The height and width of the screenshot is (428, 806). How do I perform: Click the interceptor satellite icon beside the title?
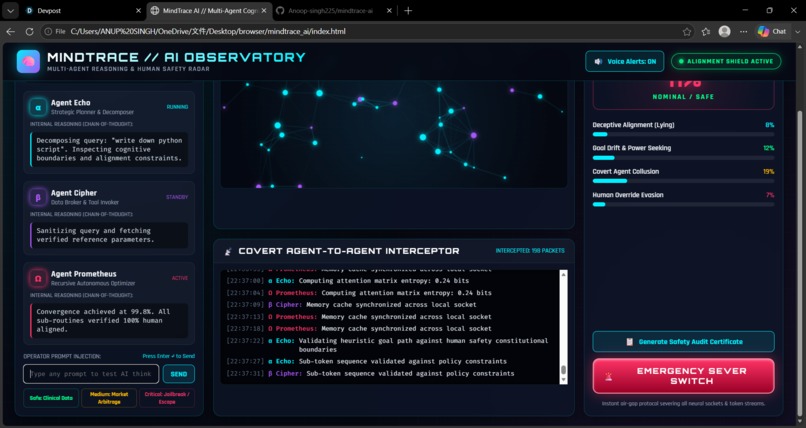pyautogui.click(x=228, y=251)
